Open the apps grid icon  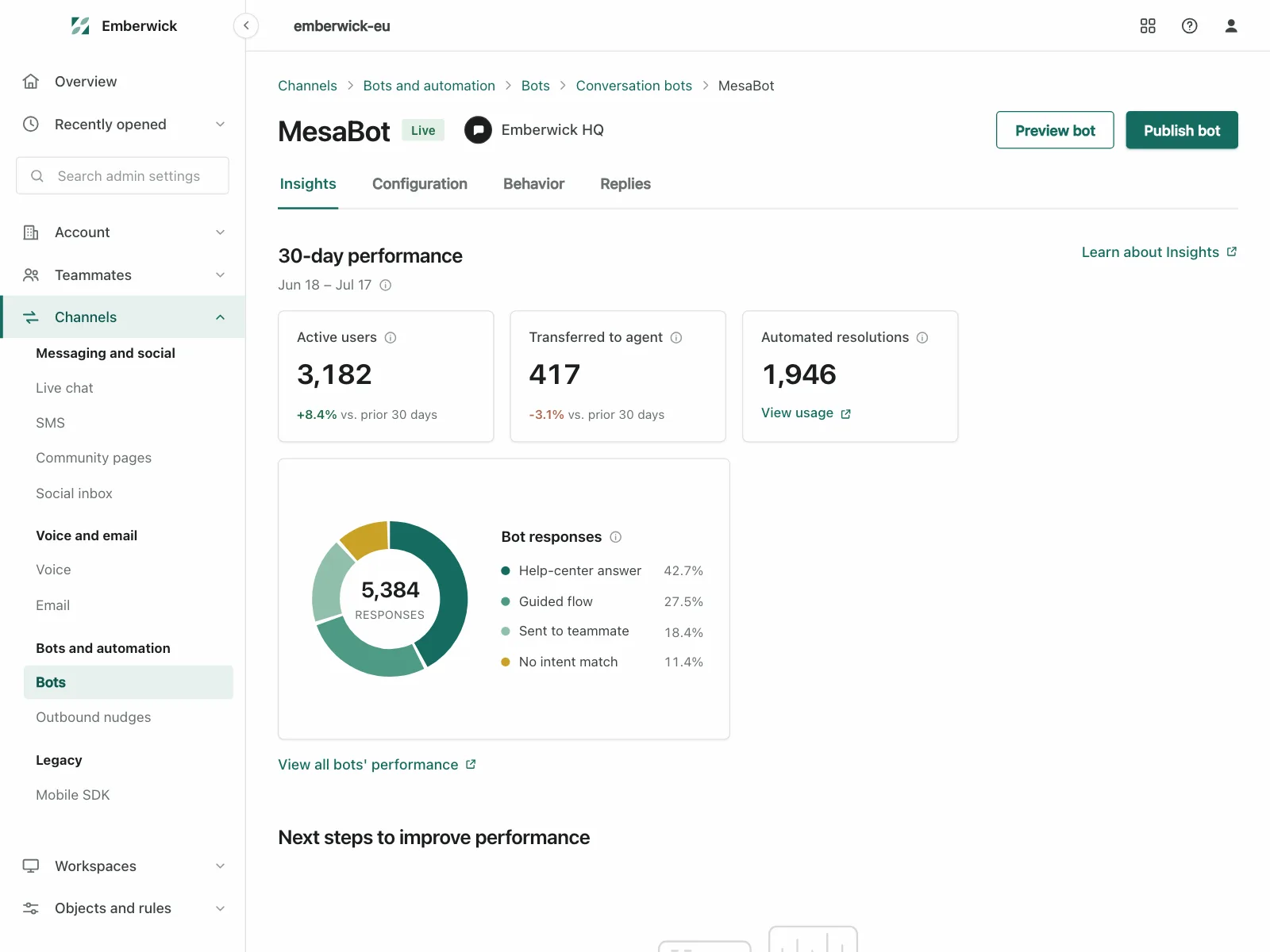[x=1148, y=26]
